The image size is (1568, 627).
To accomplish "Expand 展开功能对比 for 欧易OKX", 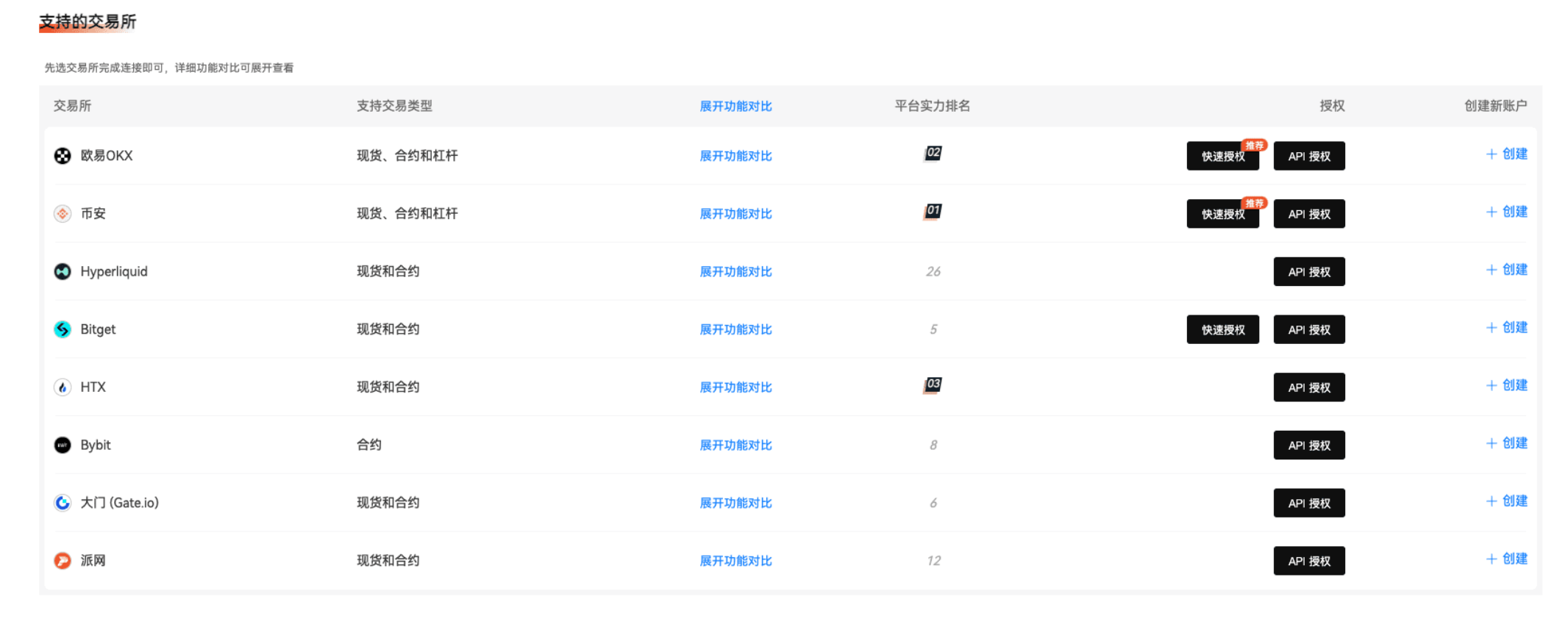I will (735, 156).
